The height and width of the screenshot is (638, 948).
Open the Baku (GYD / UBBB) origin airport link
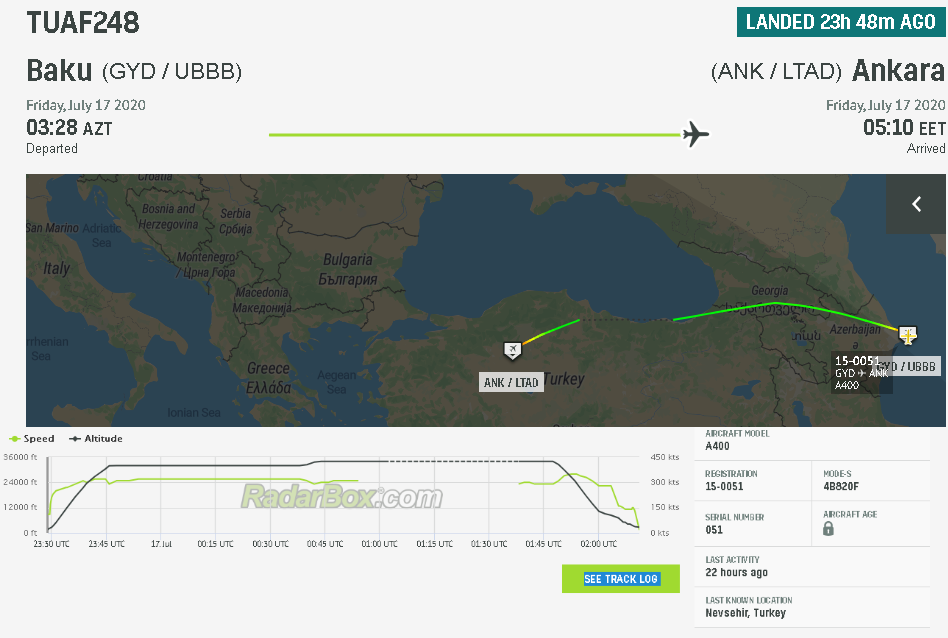point(134,71)
